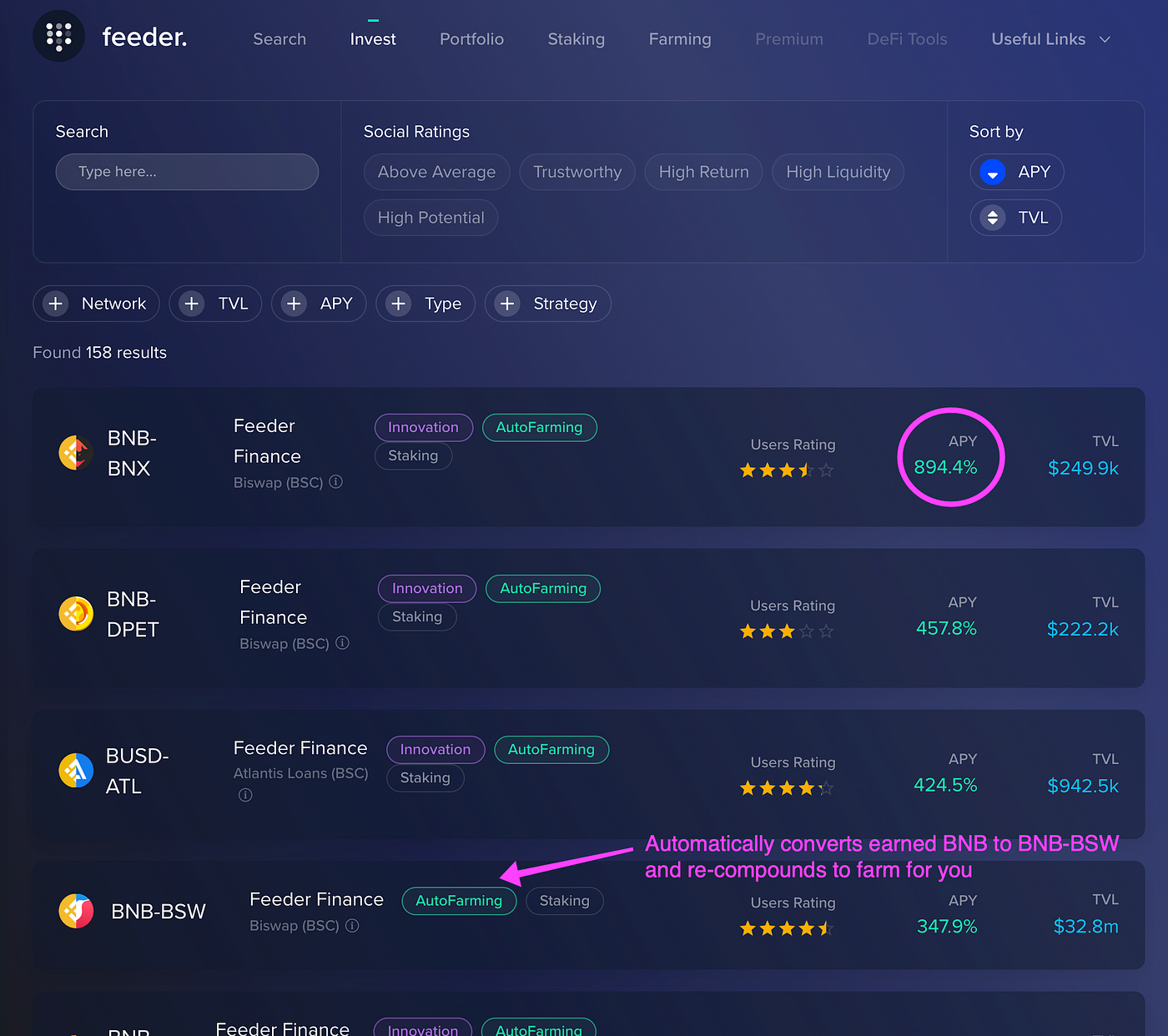Toggle the Trustworthy rating filter

pyautogui.click(x=577, y=172)
